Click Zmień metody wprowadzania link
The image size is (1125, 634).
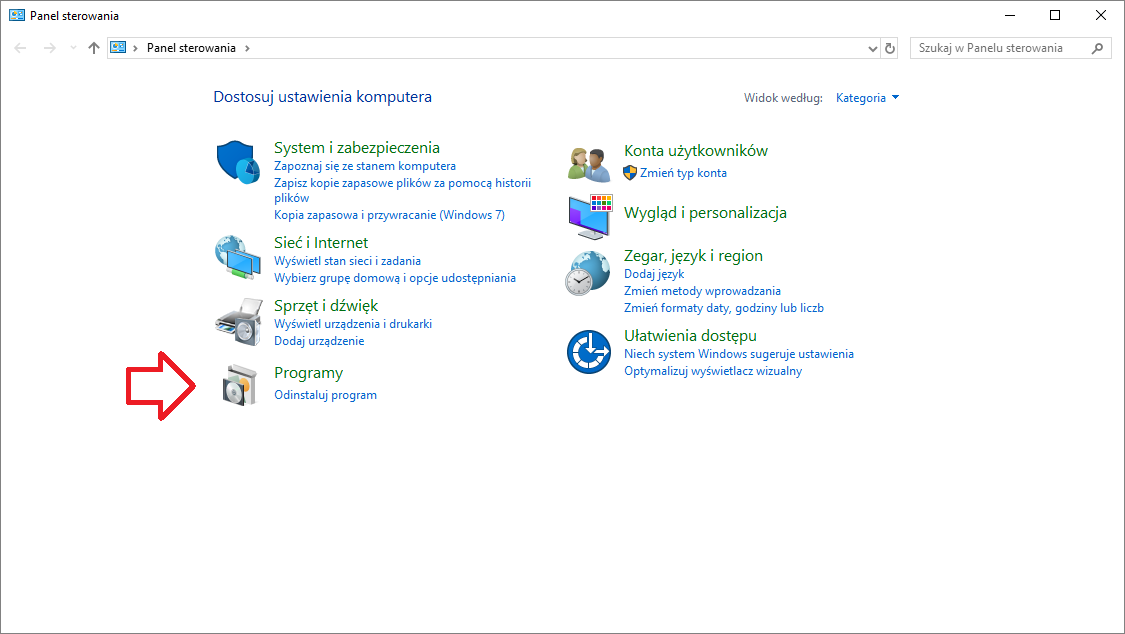click(x=702, y=291)
